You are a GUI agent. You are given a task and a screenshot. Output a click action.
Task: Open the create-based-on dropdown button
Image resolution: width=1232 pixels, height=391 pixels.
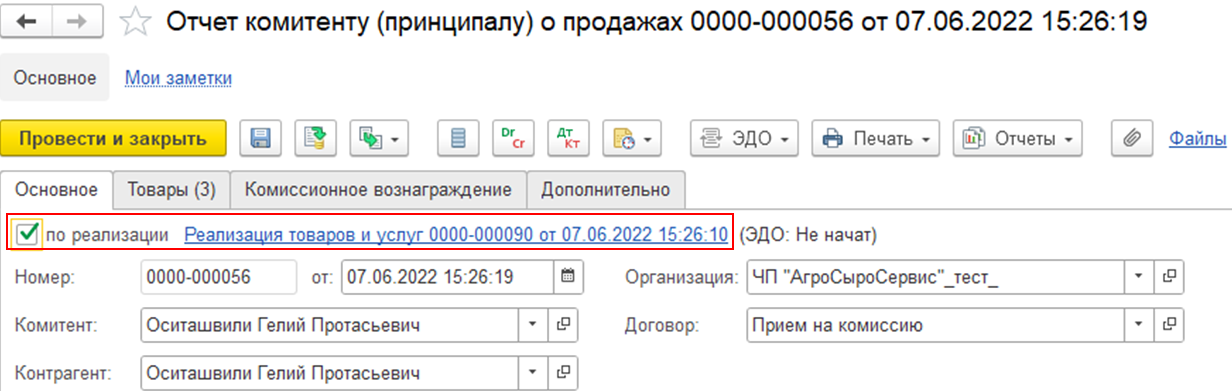click(x=379, y=139)
